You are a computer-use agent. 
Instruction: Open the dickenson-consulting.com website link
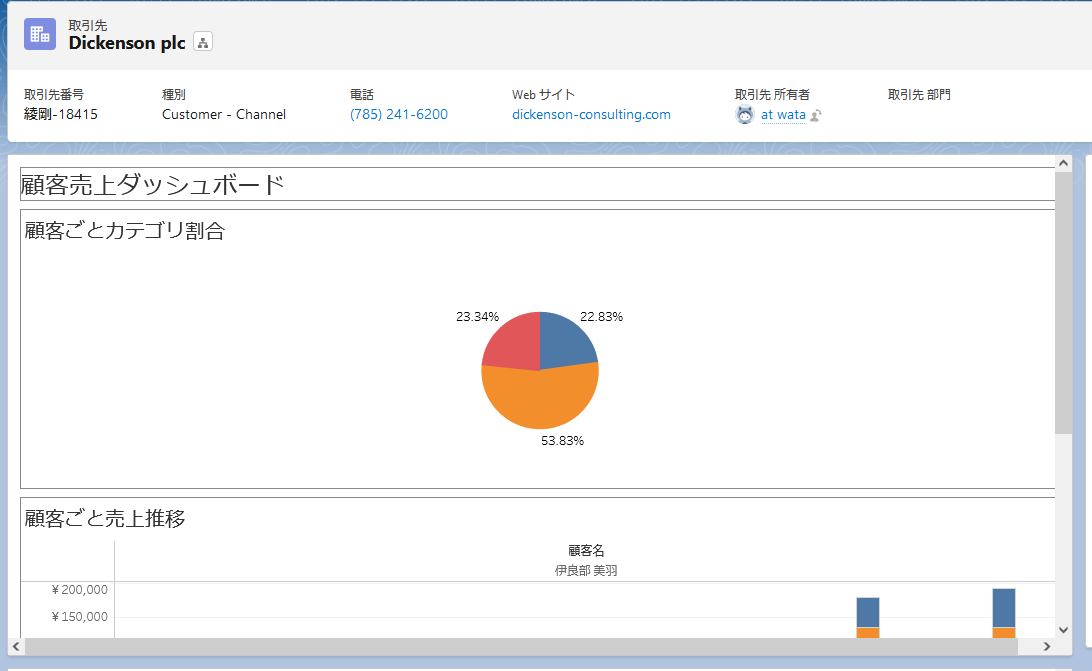[x=591, y=114]
